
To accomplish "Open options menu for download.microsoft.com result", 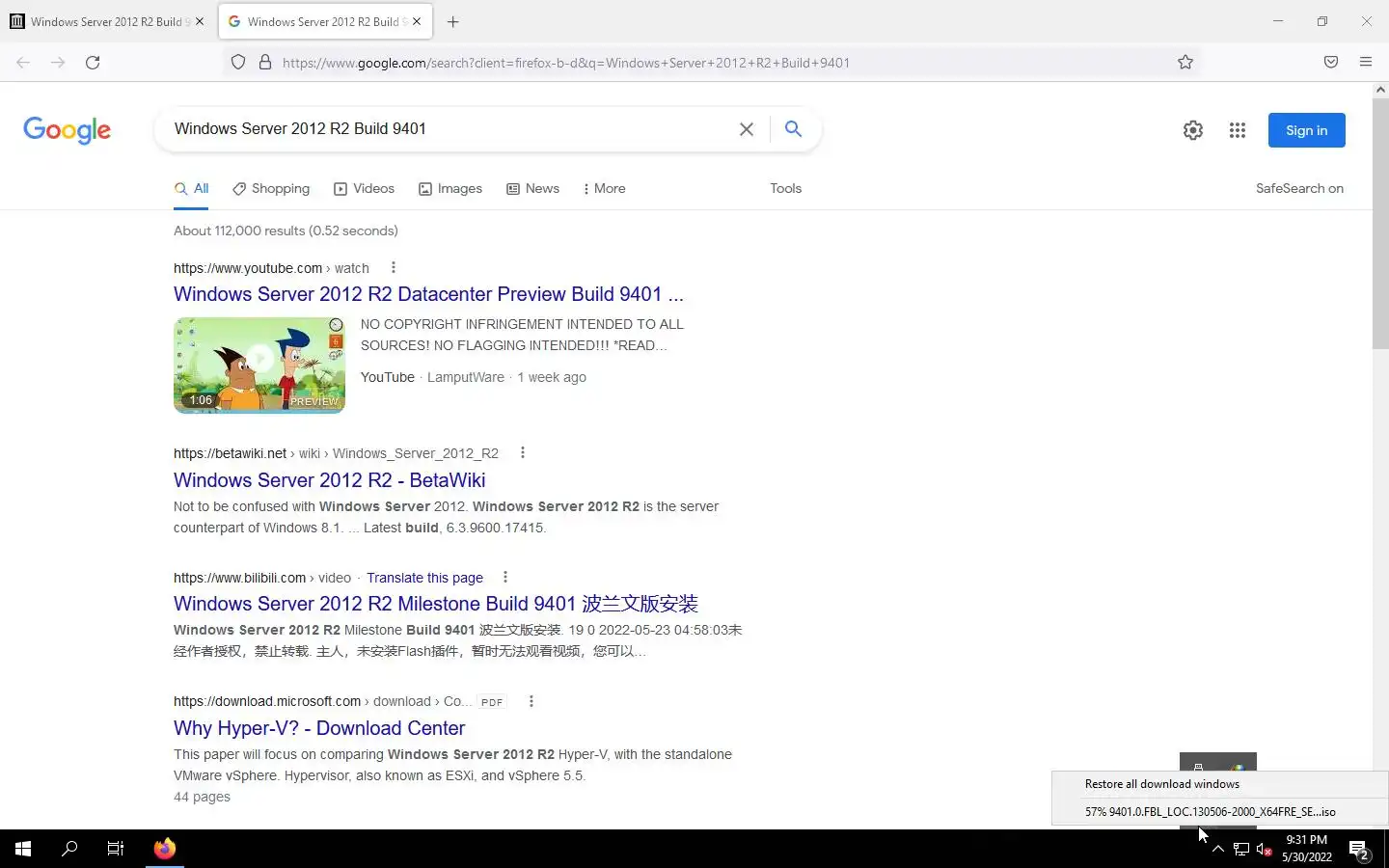I will point(531,701).
